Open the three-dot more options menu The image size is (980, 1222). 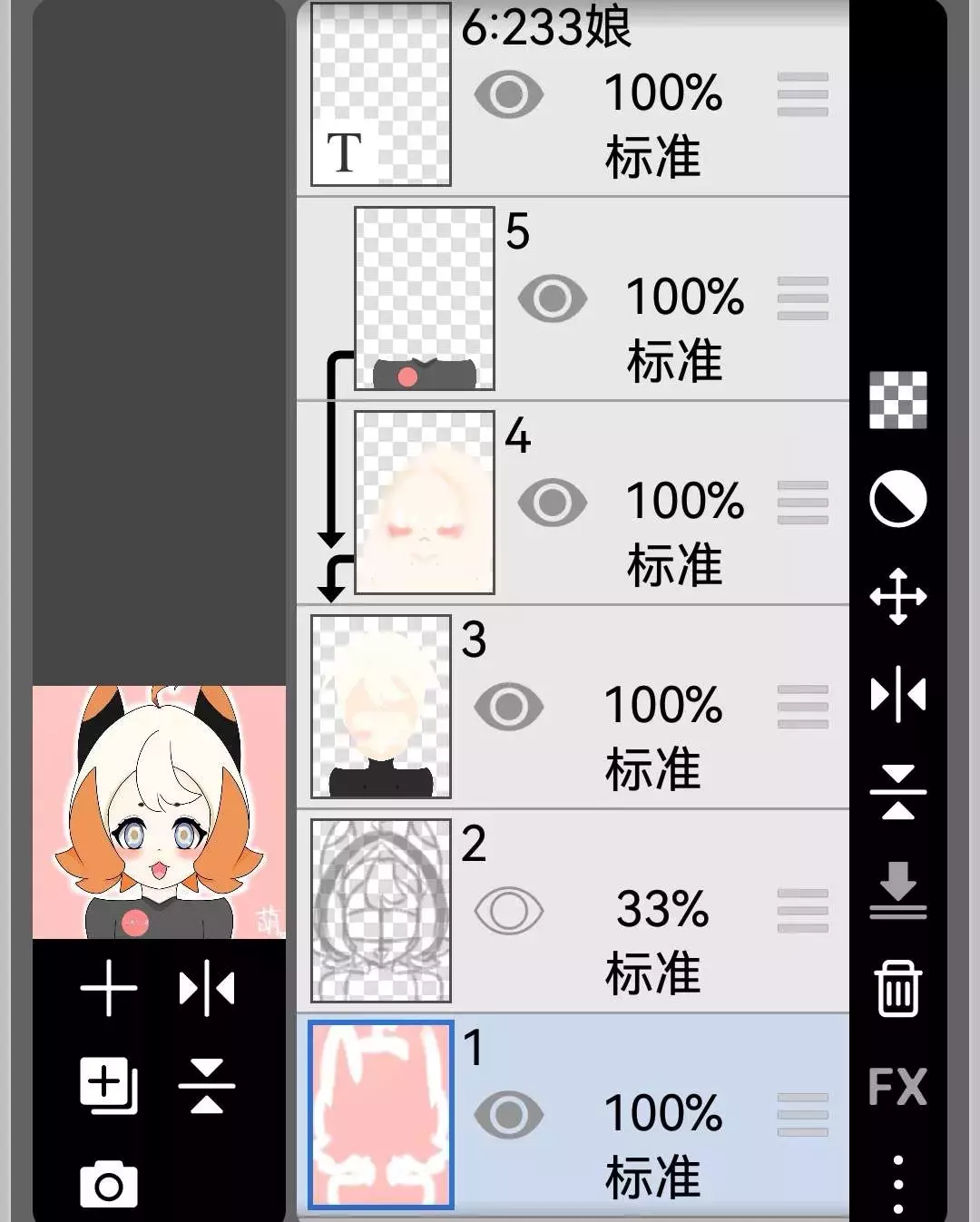coord(897,1184)
